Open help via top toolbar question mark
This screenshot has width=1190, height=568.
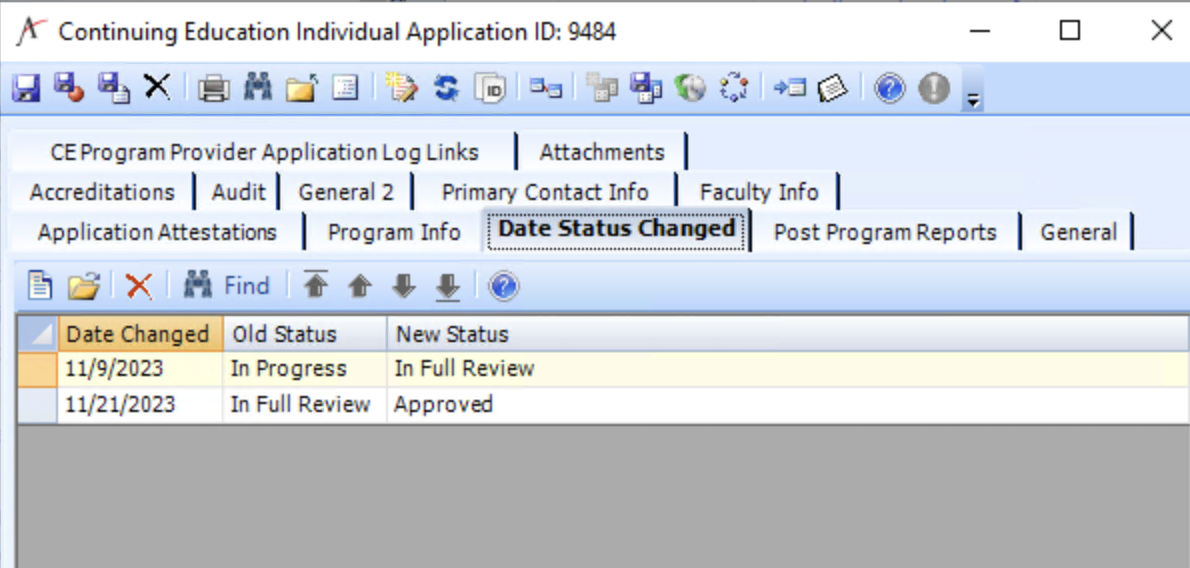click(889, 88)
